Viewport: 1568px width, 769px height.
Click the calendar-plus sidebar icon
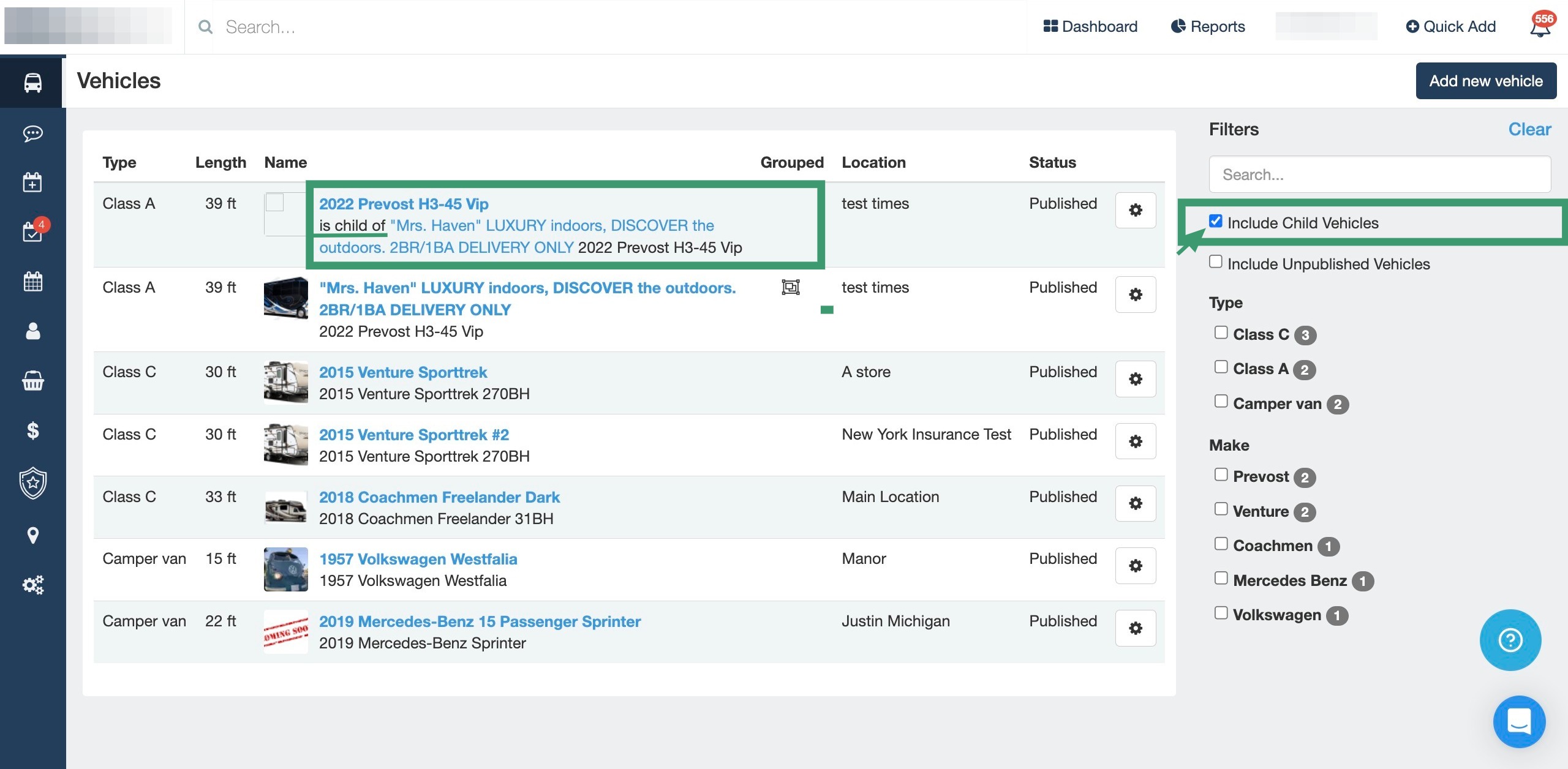(x=32, y=182)
